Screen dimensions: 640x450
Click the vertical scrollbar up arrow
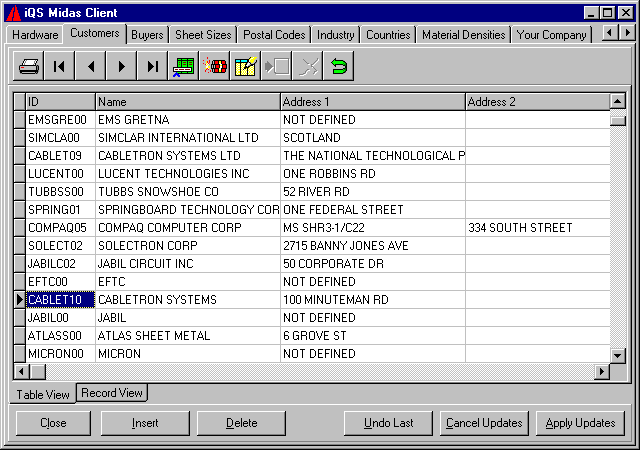[x=618, y=101]
